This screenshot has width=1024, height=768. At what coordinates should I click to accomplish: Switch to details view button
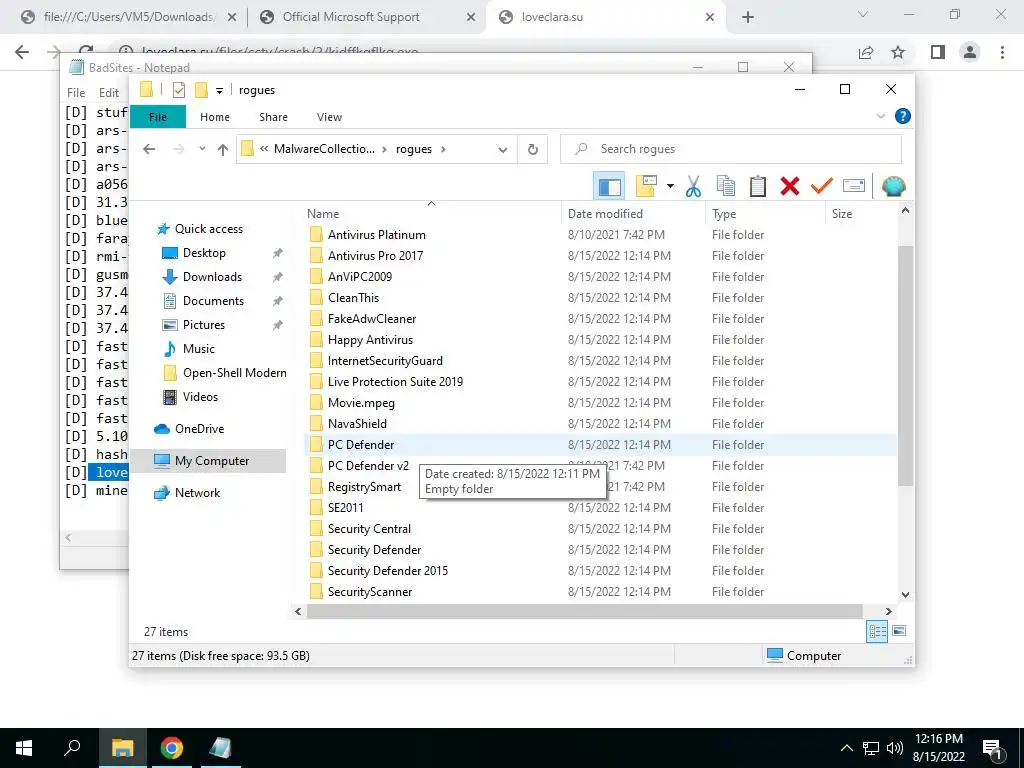[x=877, y=631]
